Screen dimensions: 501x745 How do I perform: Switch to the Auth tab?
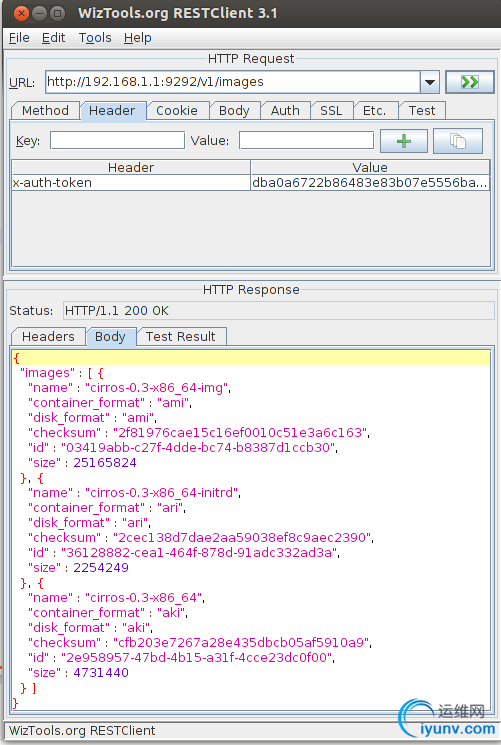tap(285, 111)
